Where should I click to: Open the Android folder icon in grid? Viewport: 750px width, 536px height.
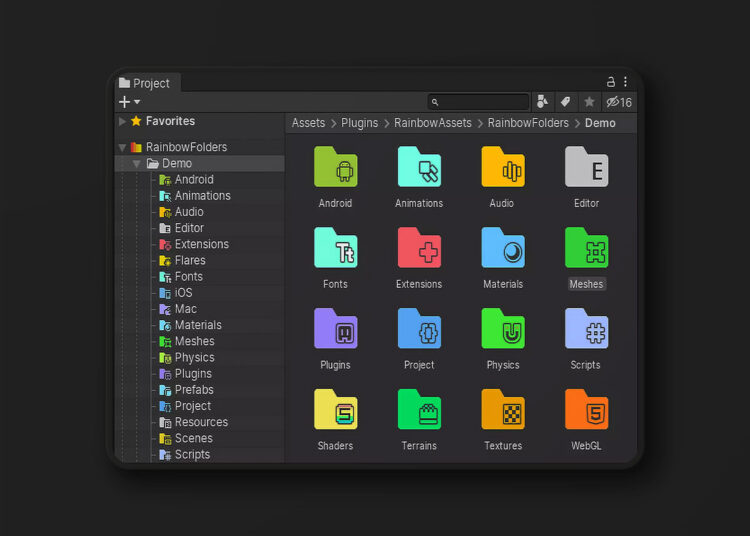(x=335, y=167)
